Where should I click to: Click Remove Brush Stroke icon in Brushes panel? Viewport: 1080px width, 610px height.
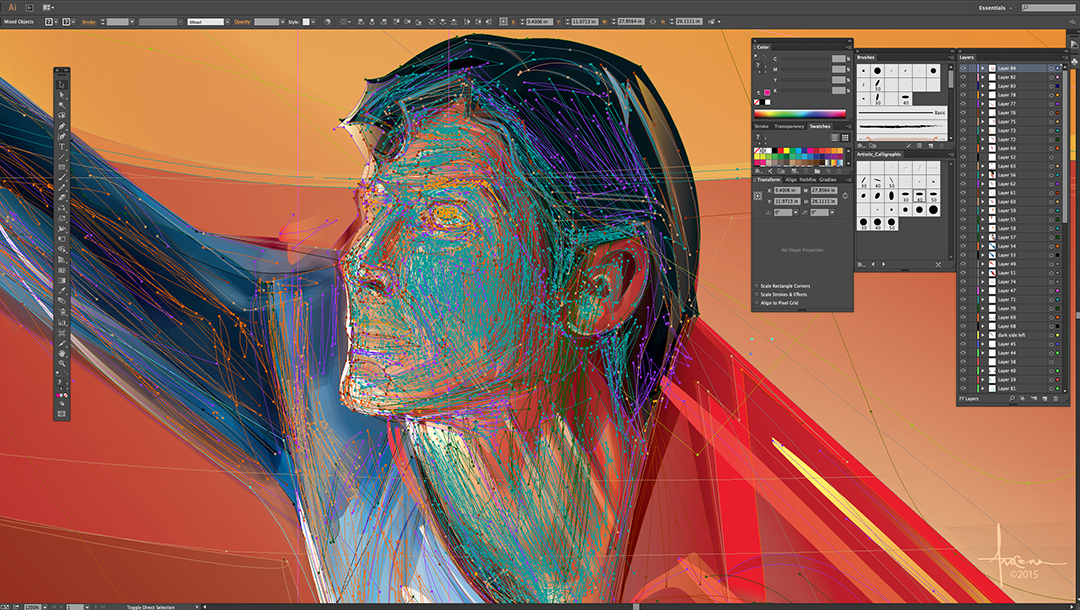[909, 146]
